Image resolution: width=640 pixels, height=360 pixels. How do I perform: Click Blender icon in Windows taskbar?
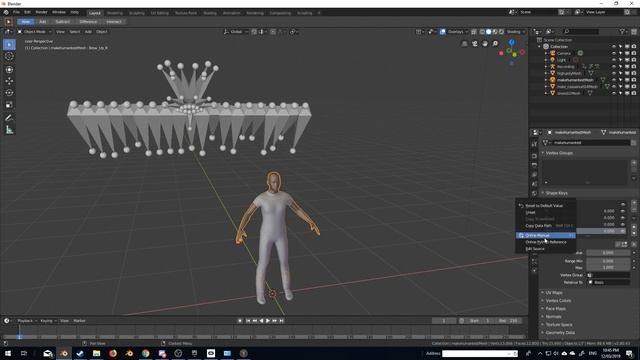click(x=64, y=353)
